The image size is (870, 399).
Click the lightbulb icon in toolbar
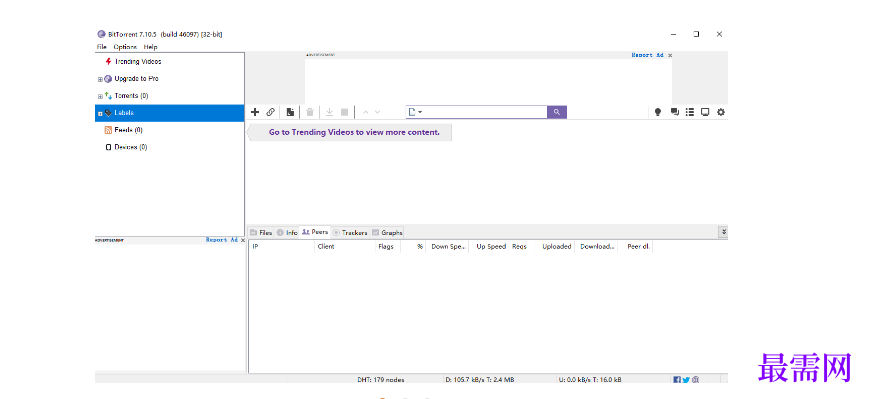tap(658, 112)
